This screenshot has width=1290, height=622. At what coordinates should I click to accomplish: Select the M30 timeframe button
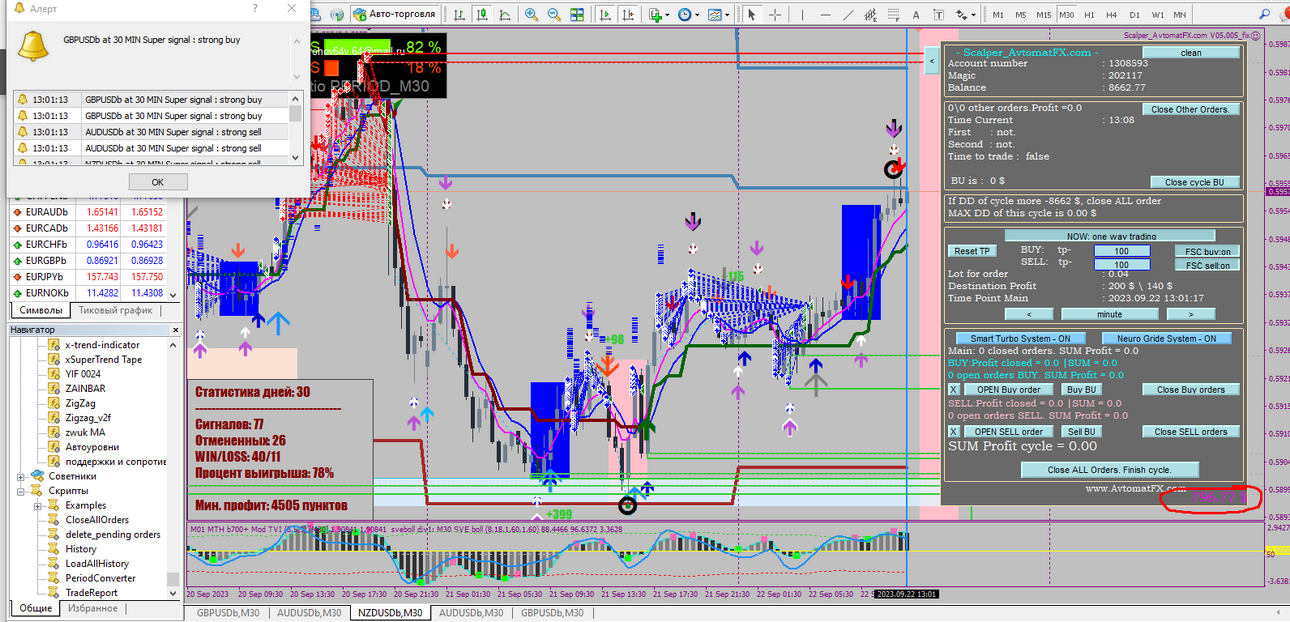click(x=1066, y=15)
